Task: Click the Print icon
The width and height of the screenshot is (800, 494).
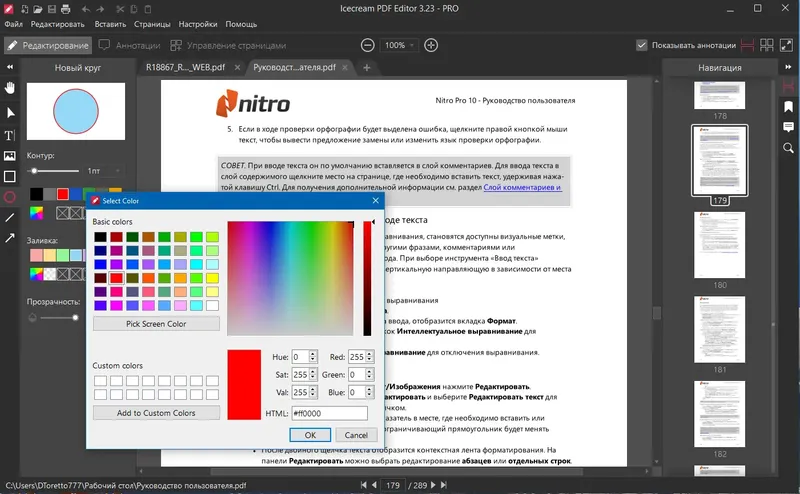Action: click(x=65, y=9)
